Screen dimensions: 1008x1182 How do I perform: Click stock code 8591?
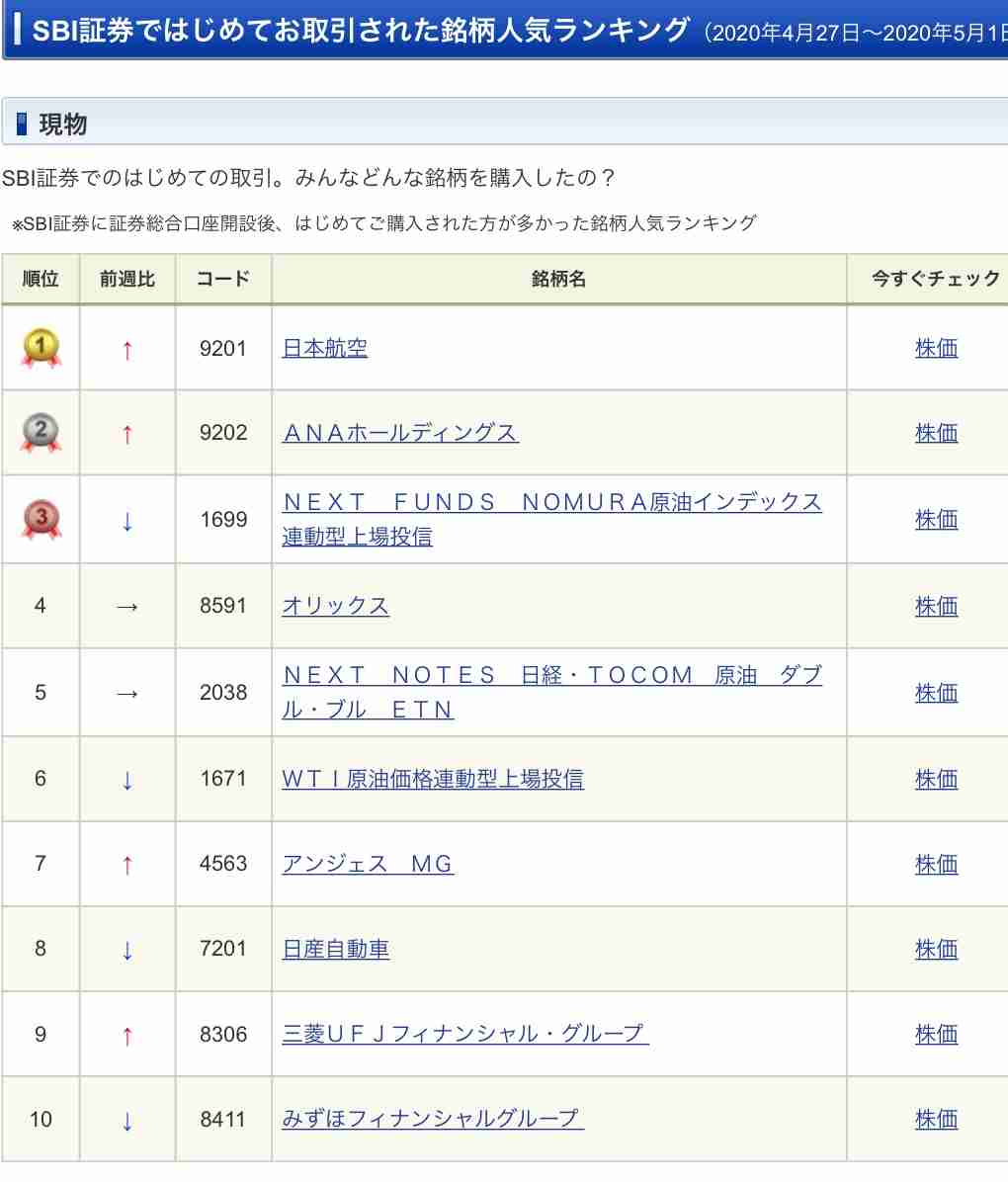(x=223, y=605)
